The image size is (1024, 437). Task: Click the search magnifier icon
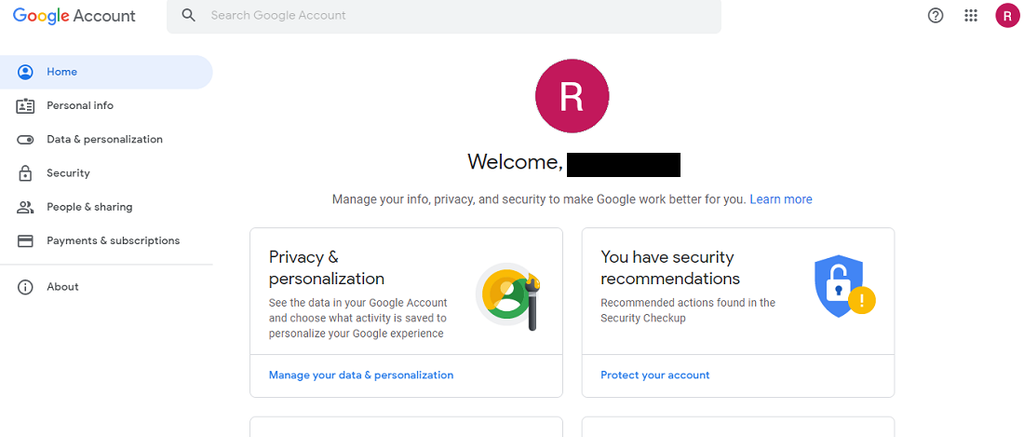(x=189, y=16)
